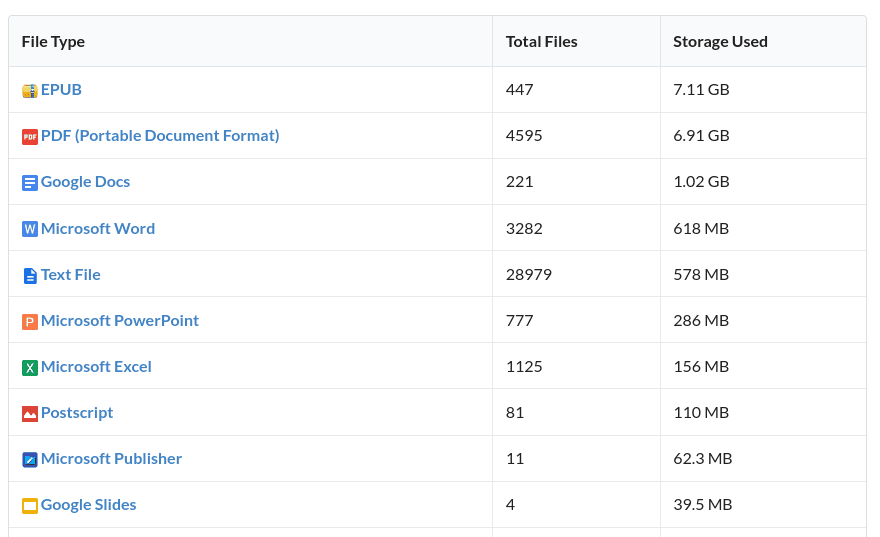Click the 156 MB storage value
Screen dimensions: 880x537
point(701,366)
